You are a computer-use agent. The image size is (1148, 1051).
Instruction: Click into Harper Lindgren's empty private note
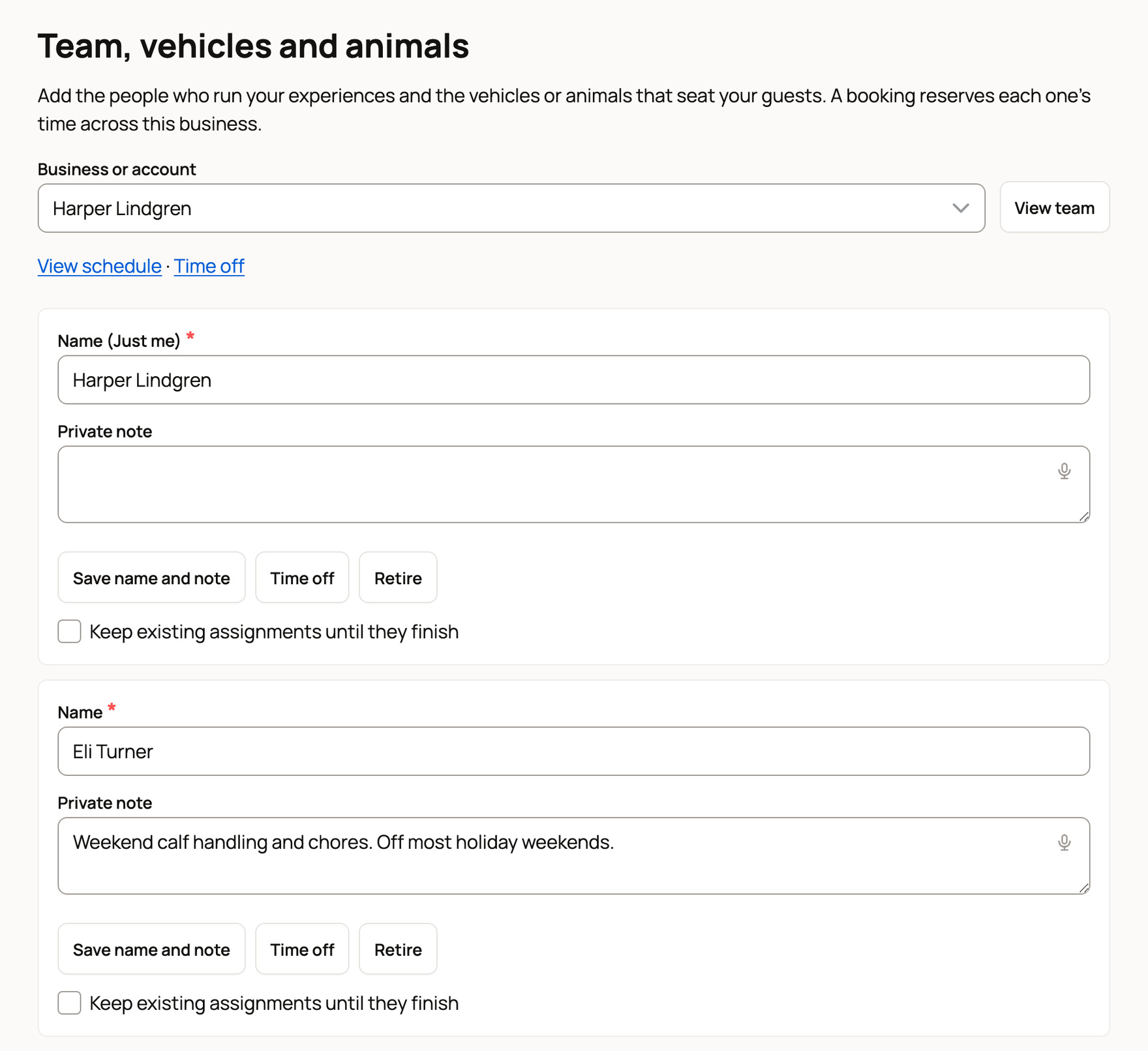pyautogui.click(x=573, y=484)
